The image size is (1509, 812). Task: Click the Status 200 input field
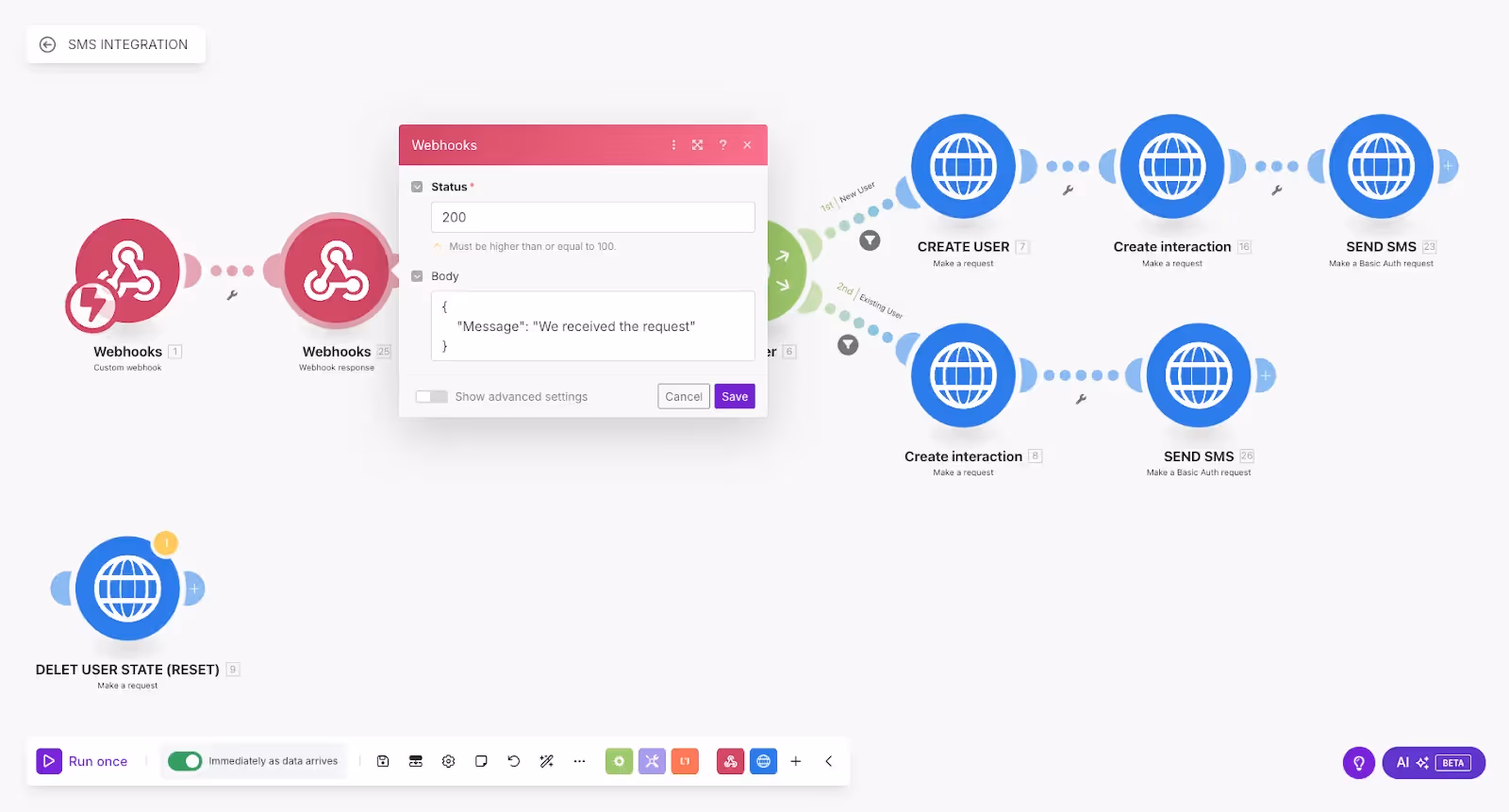(x=593, y=217)
